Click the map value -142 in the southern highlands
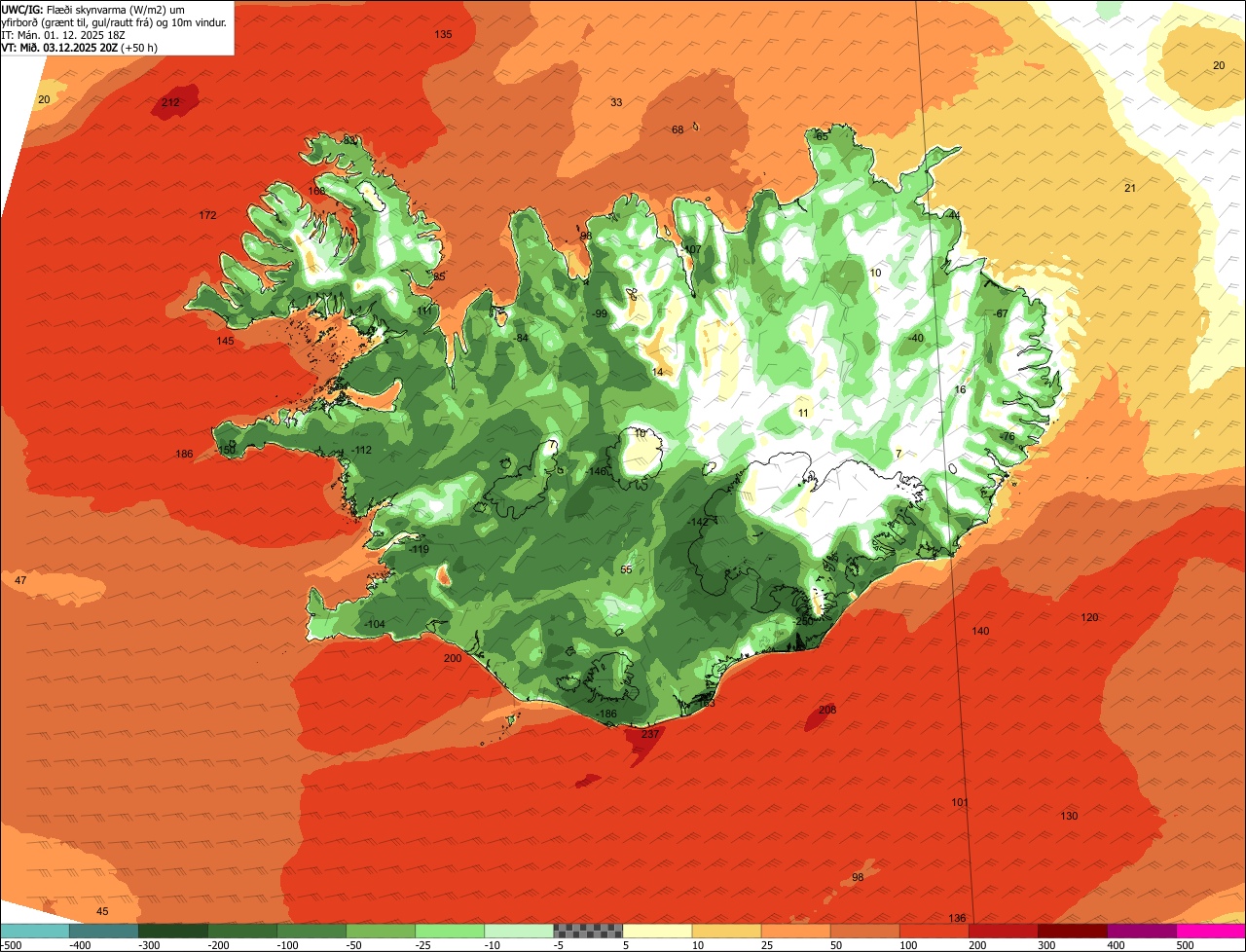The width and height of the screenshot is (1246, 952). [698, 522]
